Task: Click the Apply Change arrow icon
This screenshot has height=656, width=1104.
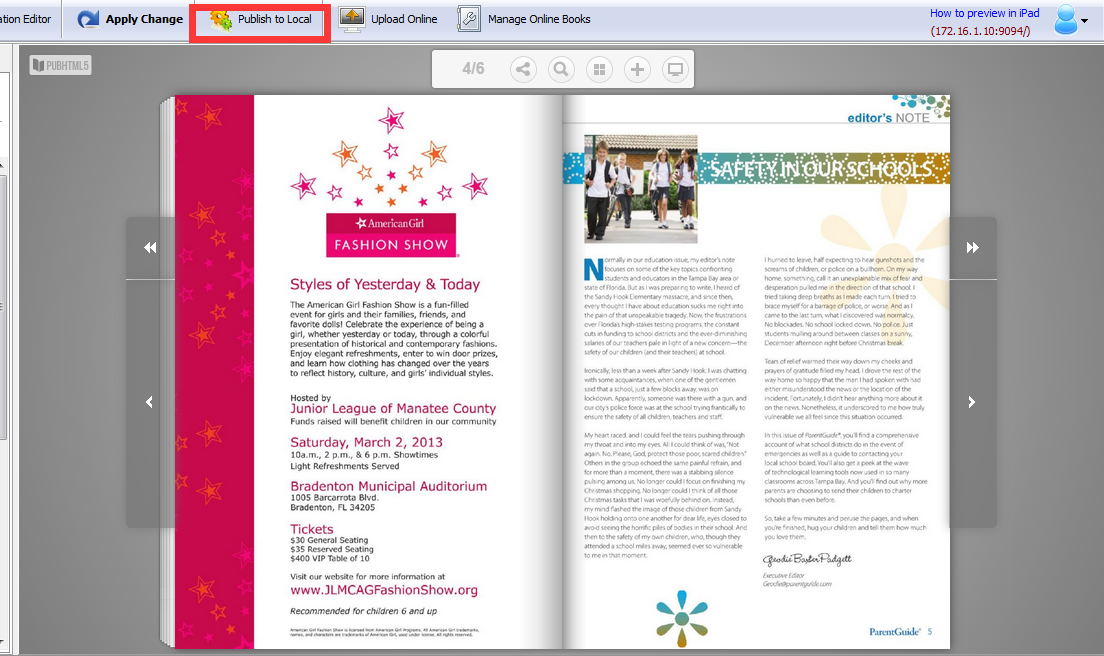Action: coord(88,19)
